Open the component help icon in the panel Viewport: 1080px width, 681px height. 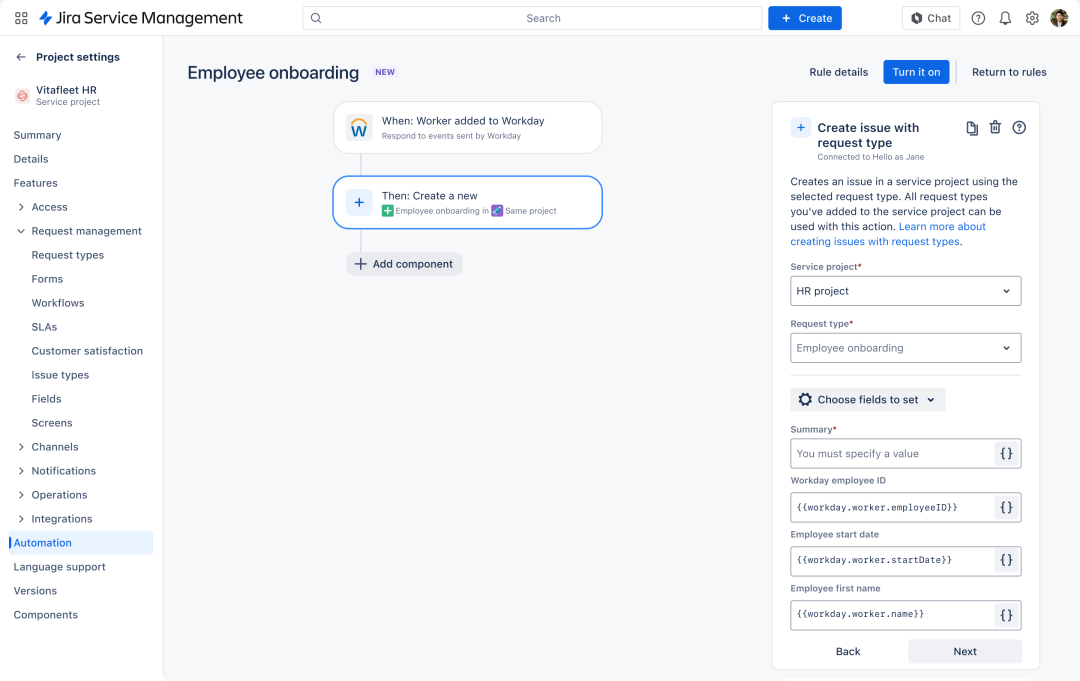click(x=1019, y=127)
